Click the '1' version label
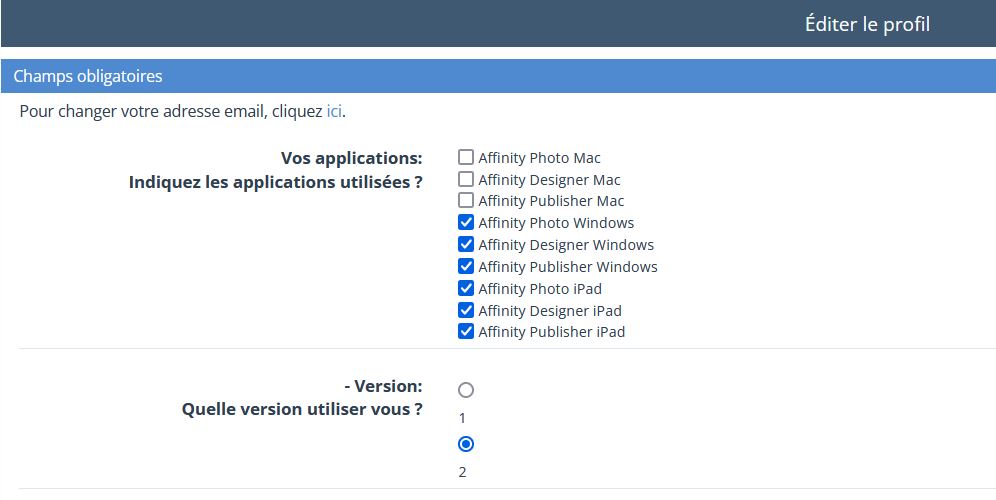The image size is (996, 500). click(x=462, y=418)
